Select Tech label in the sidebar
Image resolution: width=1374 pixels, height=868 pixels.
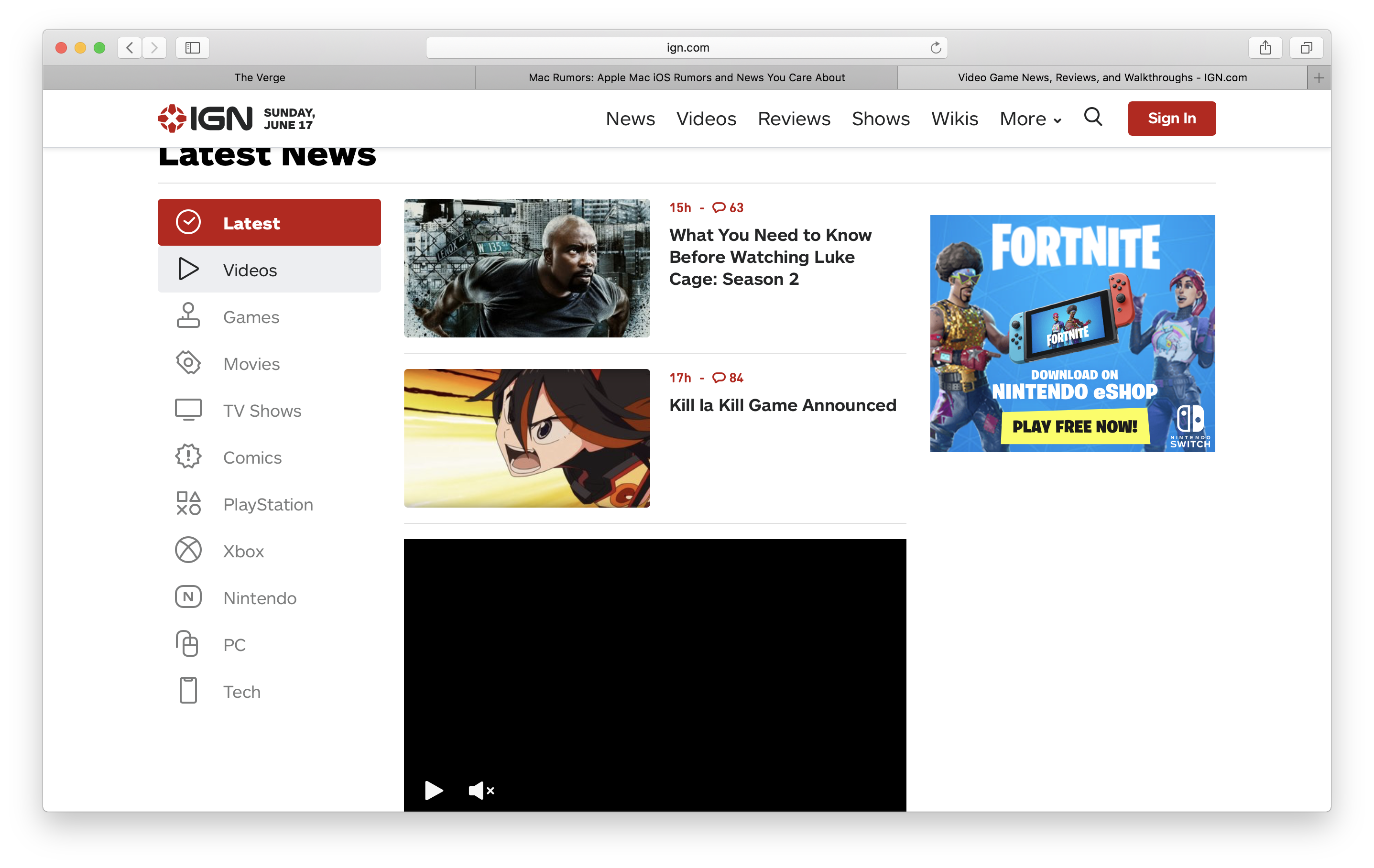coord(242,692)
